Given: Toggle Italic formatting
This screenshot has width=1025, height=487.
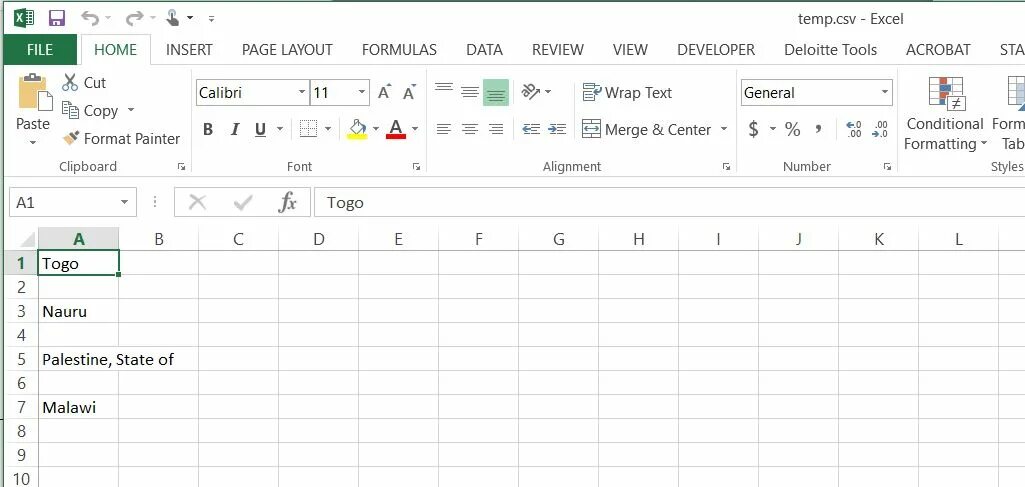Looking at the screenshot, I should (235, 129).
